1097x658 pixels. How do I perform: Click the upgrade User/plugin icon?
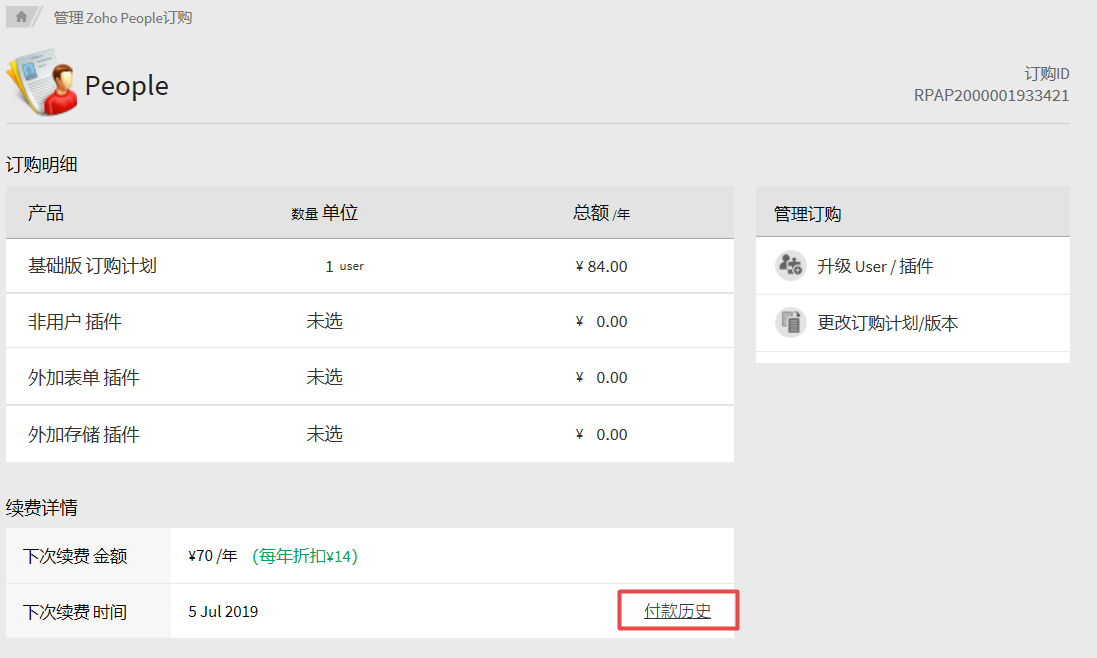pos(790,266)
